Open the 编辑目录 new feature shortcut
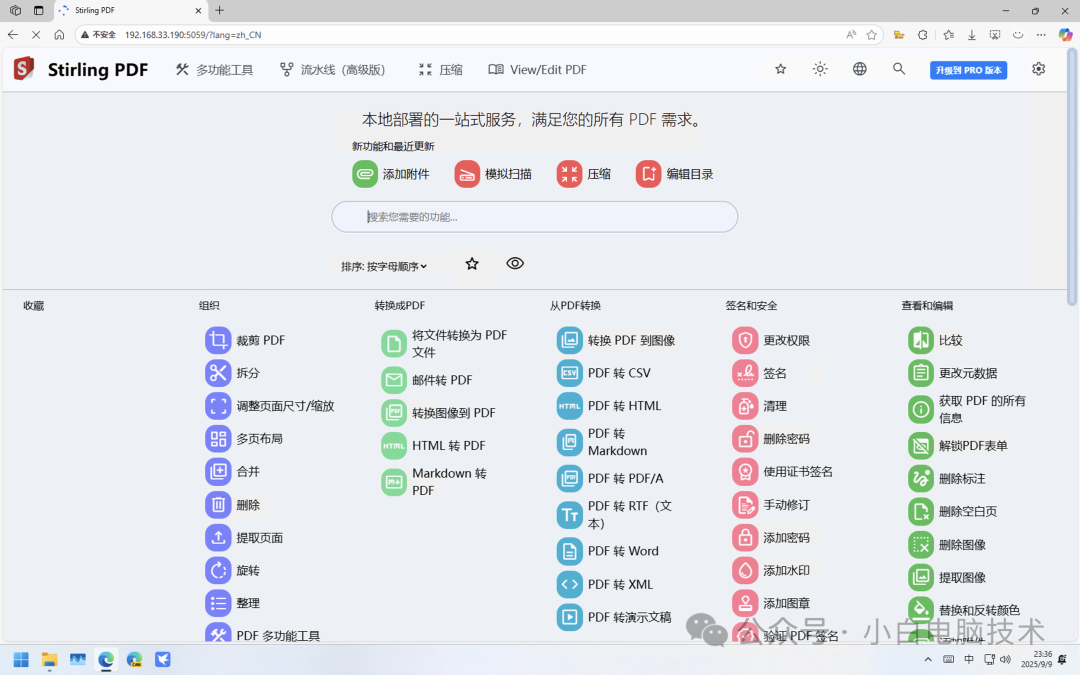The image size is (1080, 675). pyautogui.click(x=675, y=174)
